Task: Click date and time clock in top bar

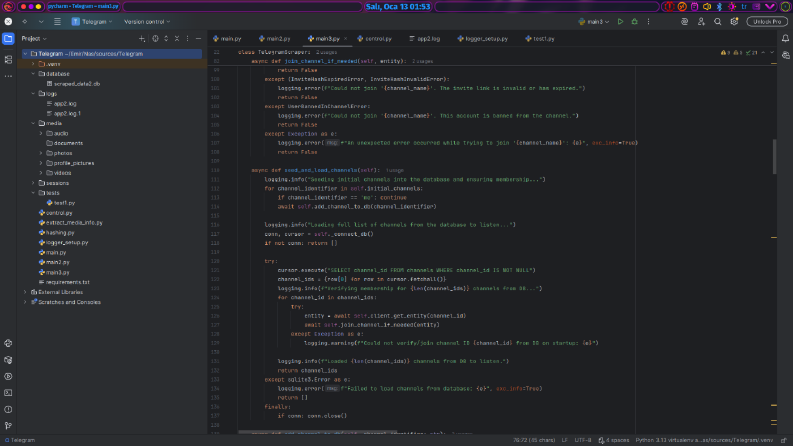Action: [398, 7]
